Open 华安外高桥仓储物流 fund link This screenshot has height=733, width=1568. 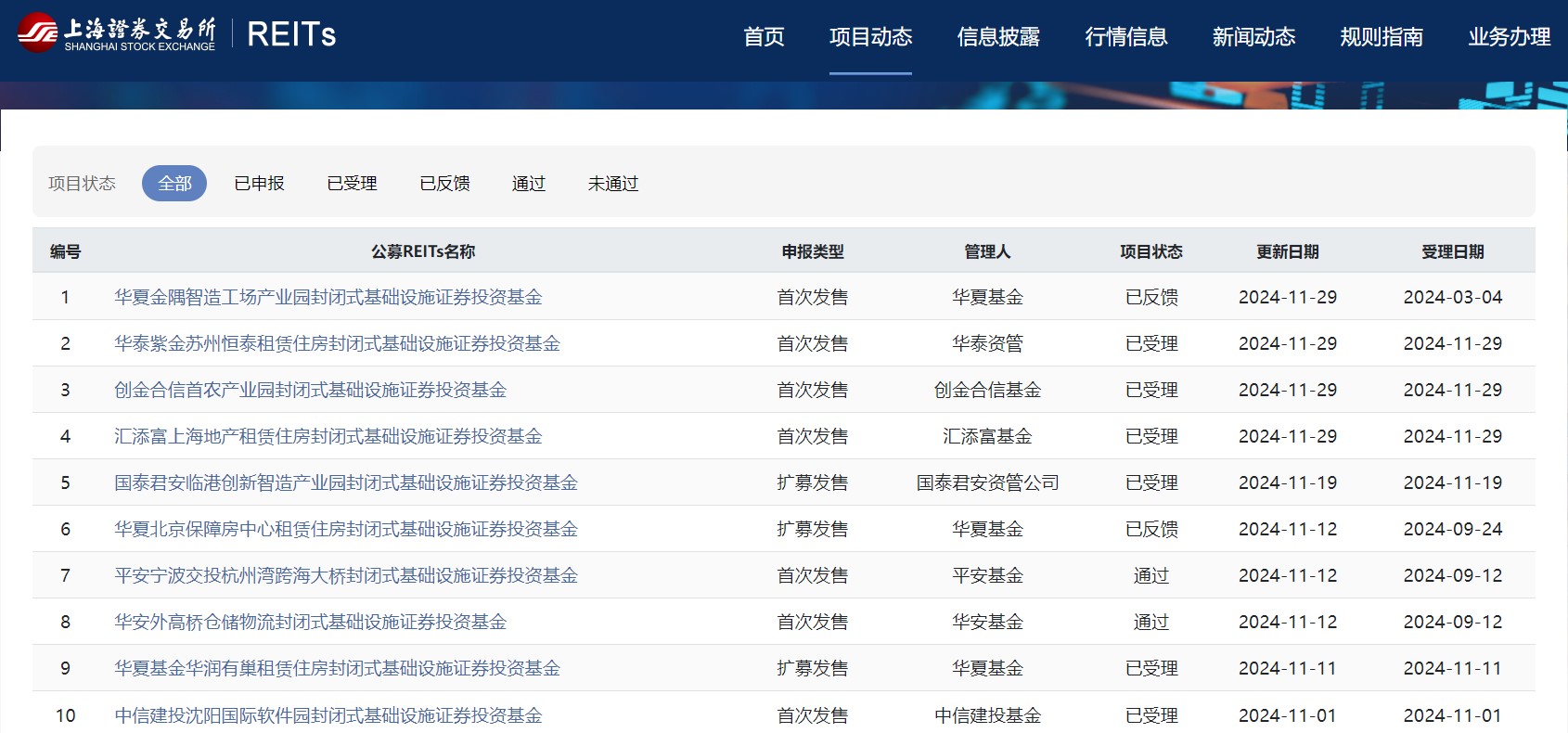[x=310, y=622]
